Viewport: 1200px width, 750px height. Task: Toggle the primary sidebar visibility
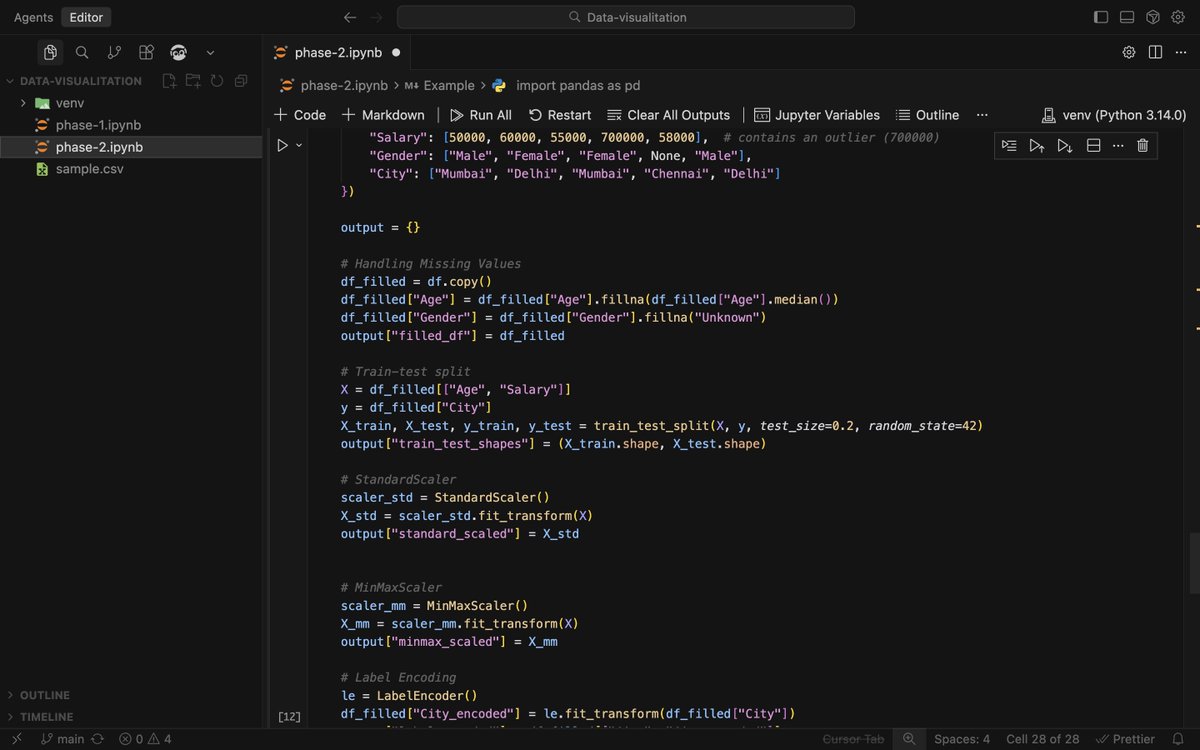pos(1101,17)
